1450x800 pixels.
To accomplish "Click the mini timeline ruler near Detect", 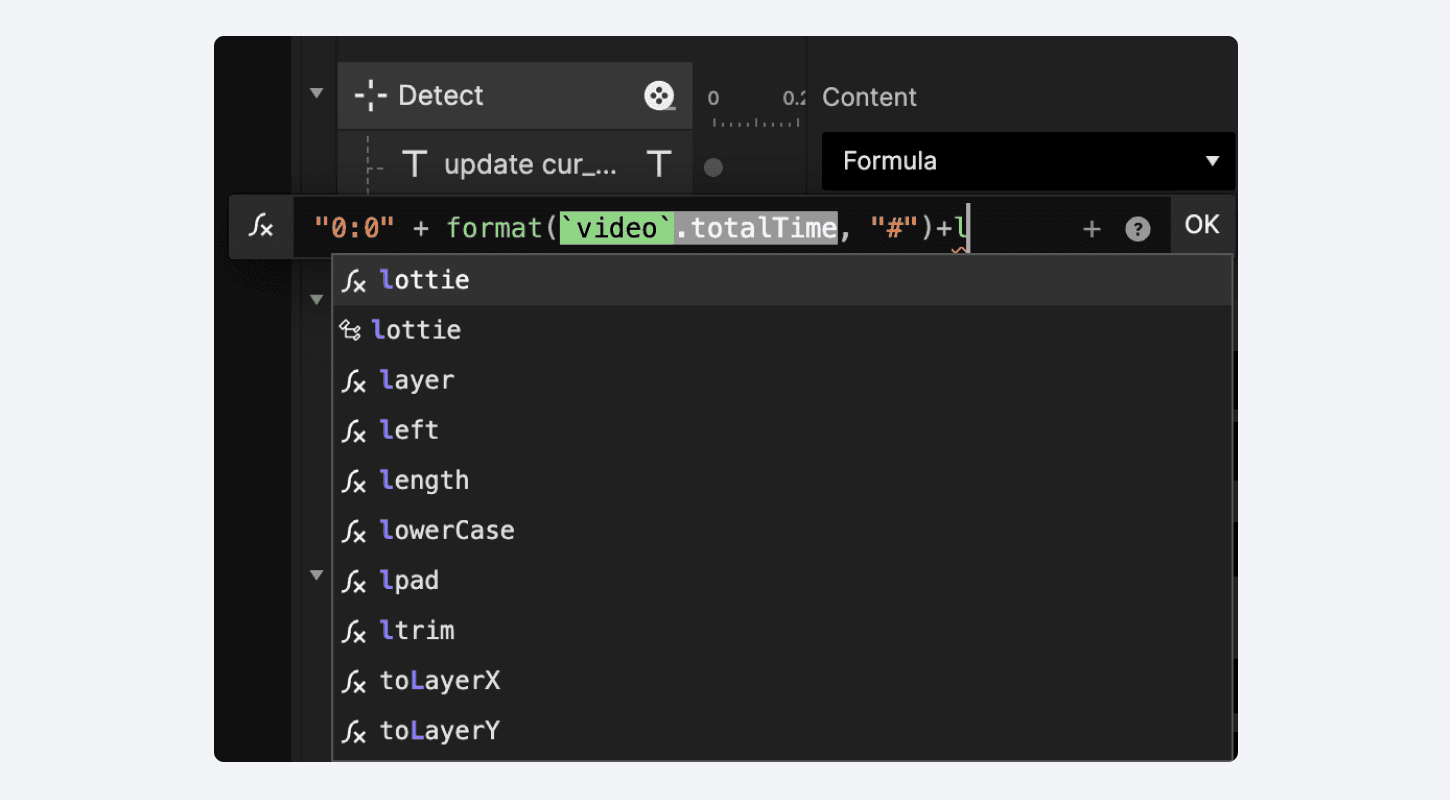I will click(x=755, y=118).
